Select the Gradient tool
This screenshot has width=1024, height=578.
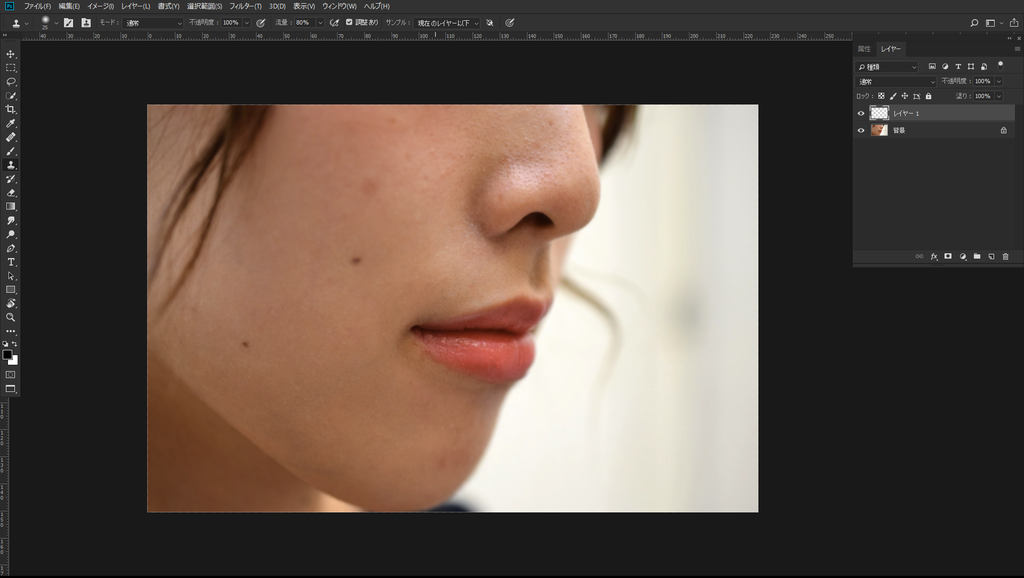click(10, 206)
